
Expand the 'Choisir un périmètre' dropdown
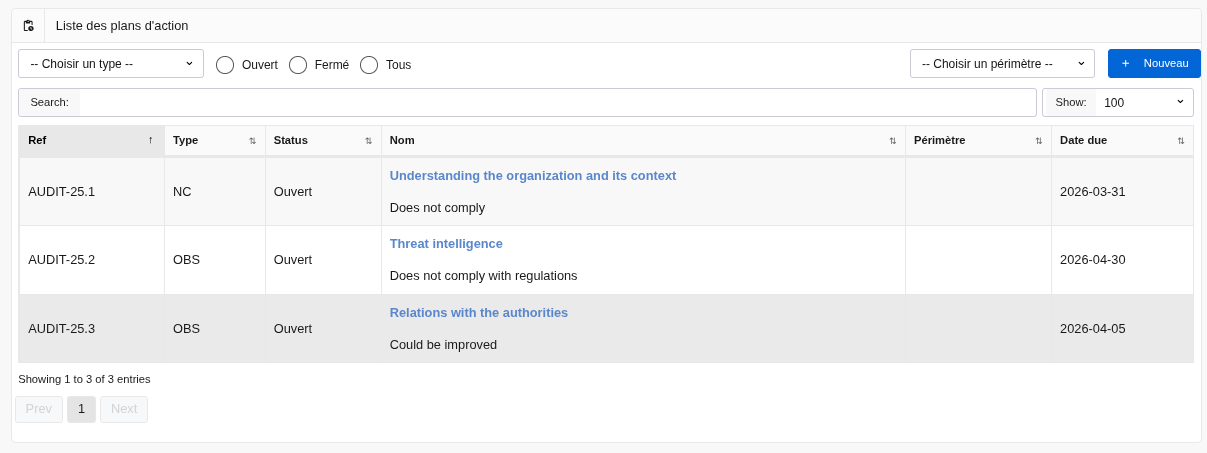pos(1002,64)
